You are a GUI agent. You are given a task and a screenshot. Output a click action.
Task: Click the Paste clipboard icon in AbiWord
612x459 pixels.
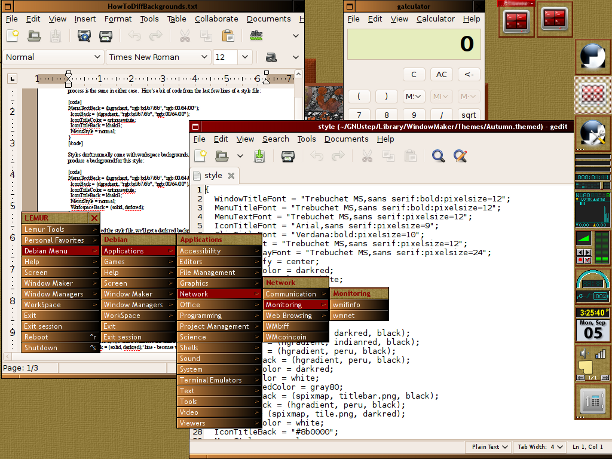[x=228, y=36]
